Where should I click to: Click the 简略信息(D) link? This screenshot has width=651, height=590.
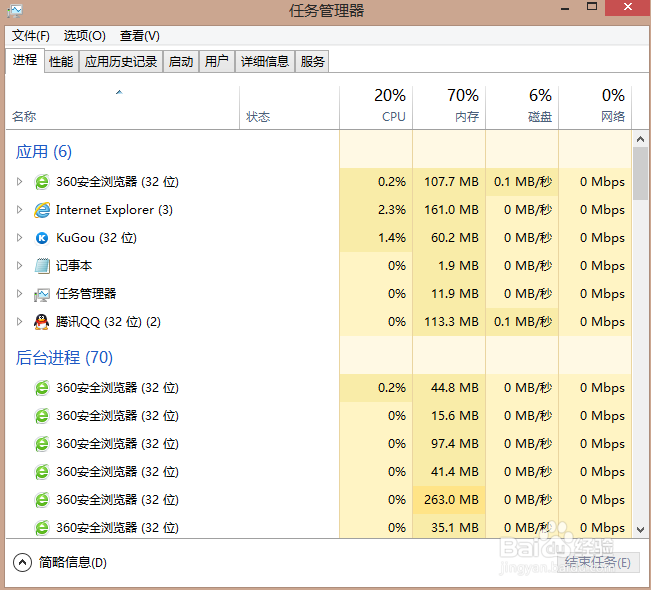(x=73, y=563)
